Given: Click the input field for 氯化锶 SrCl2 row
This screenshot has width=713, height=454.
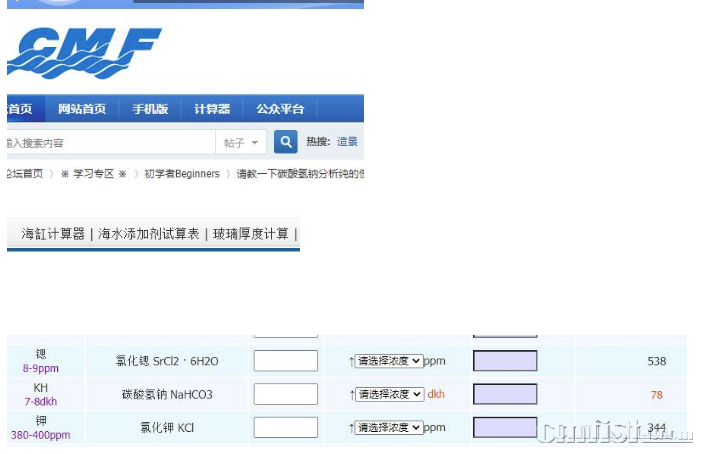Looking at the screenshot, I should [x=286, y=361].
